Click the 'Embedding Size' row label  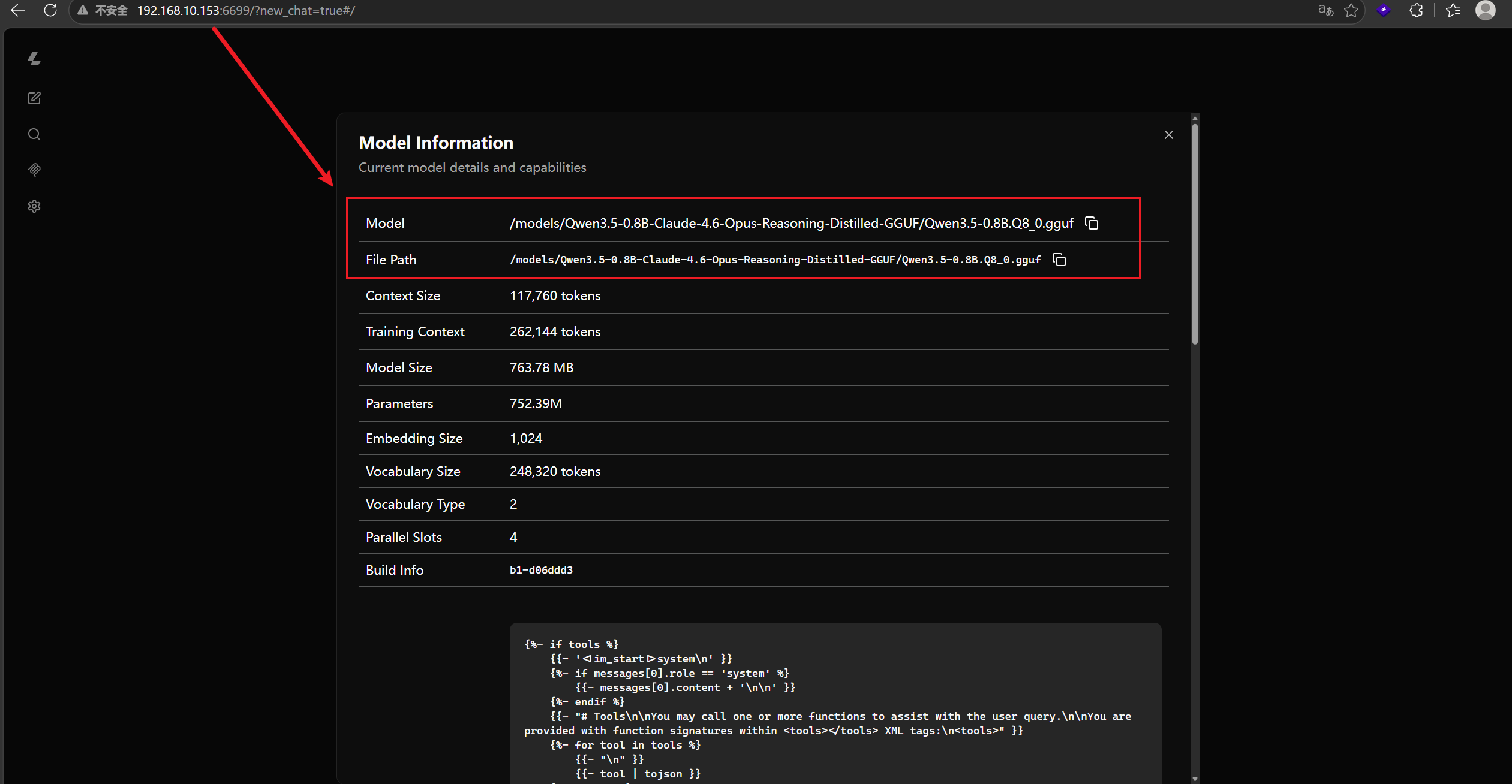click(414, 438)
